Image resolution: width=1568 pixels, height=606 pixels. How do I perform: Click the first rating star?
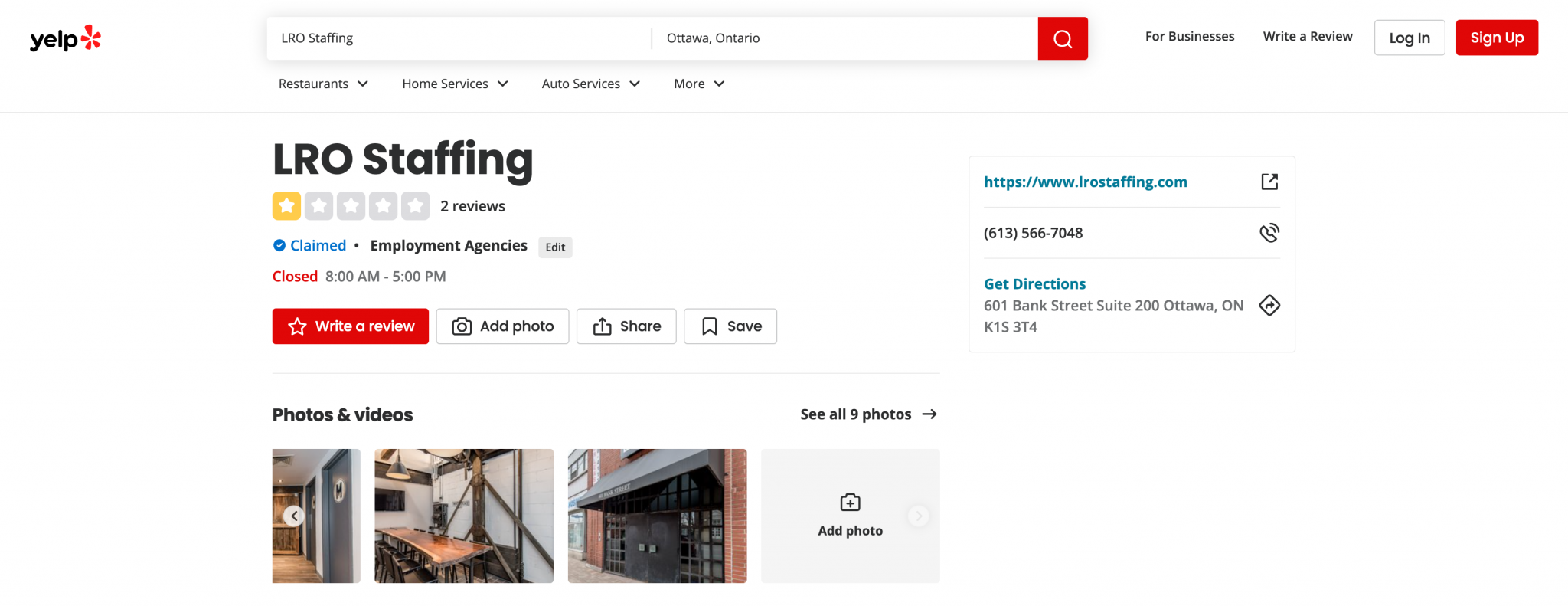click(x=286, y=206)
